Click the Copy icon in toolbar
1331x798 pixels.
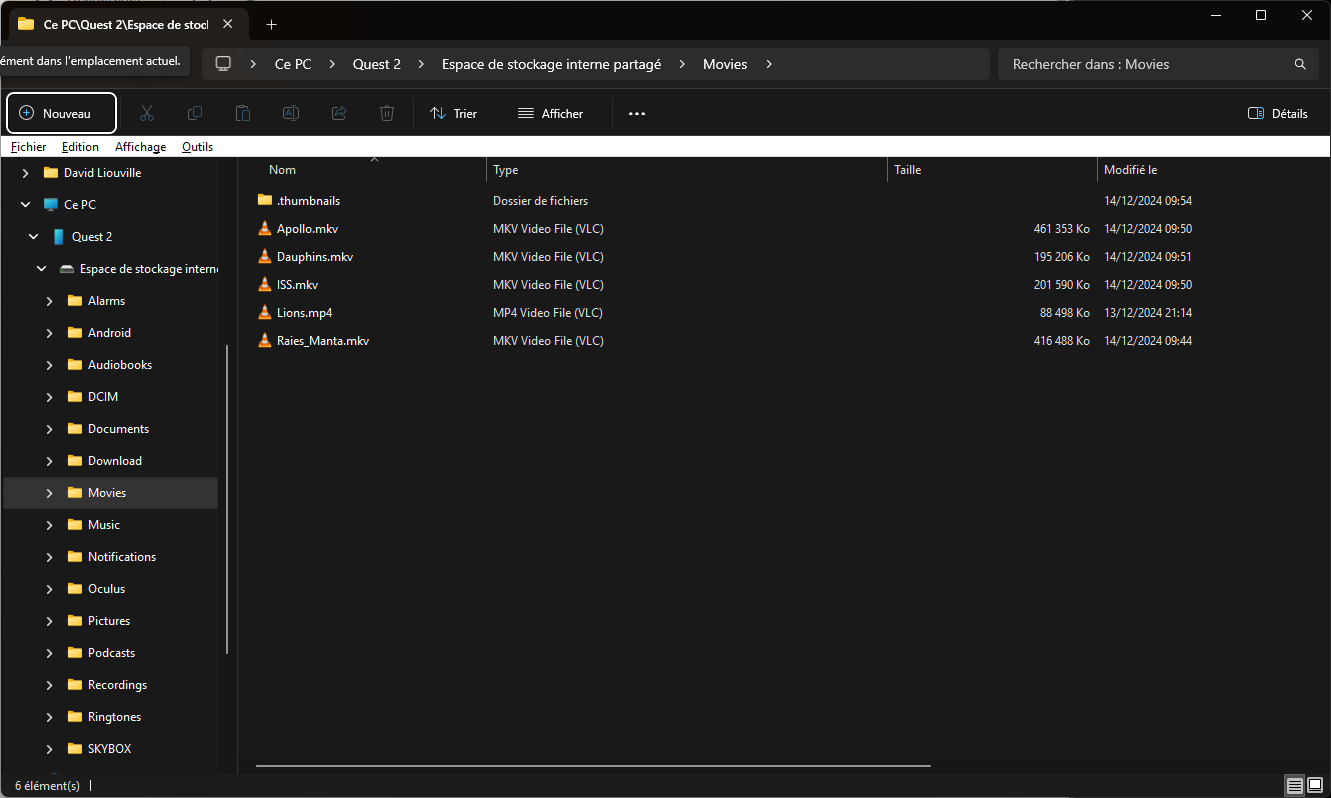click(x=195, y=114)
